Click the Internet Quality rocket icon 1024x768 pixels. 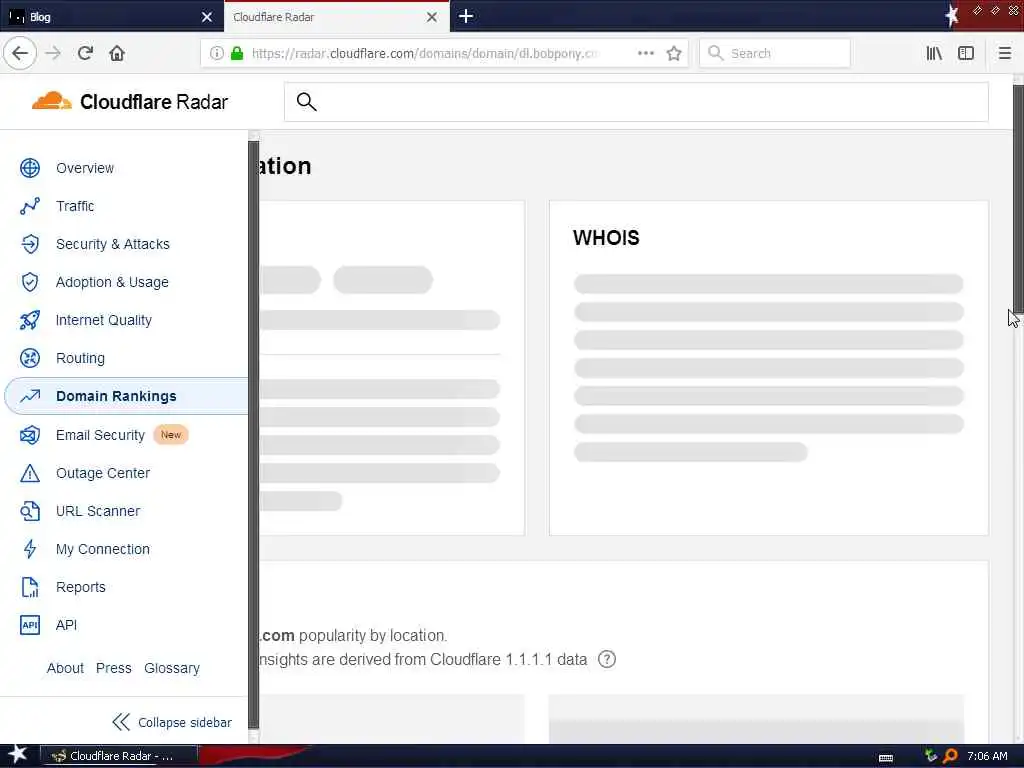pos(30,320)
